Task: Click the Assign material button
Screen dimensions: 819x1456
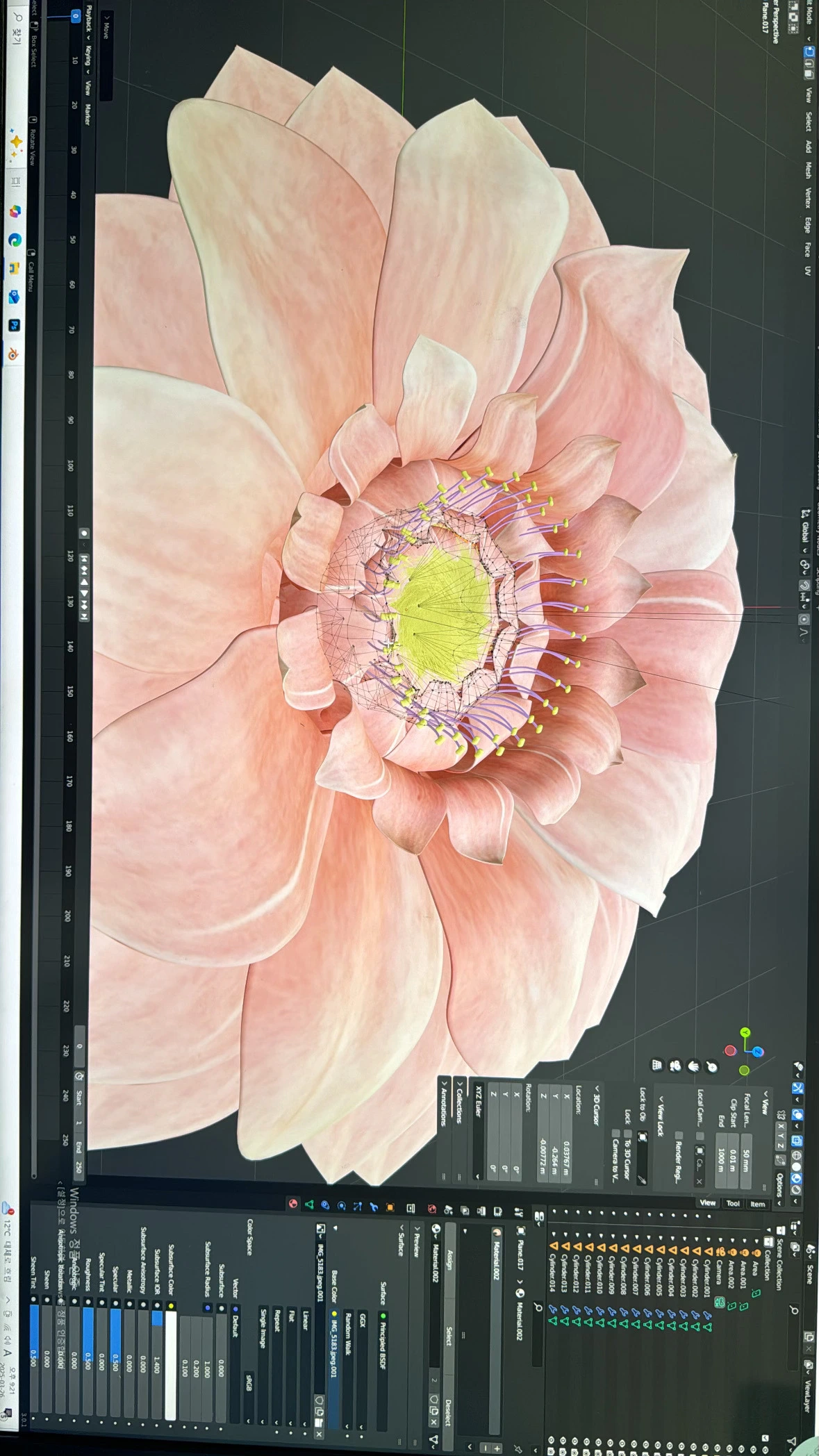Action: click(x=449, y=1259)
